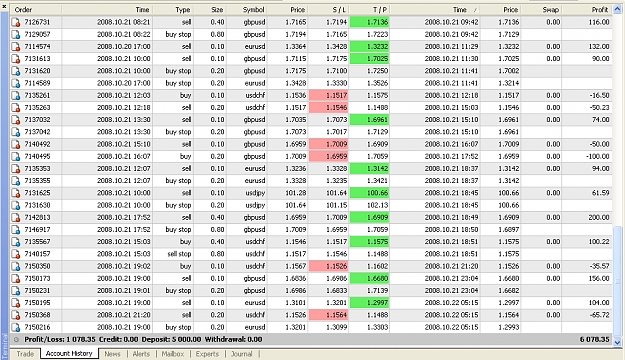This screenshot has height=360, width=625.
Task: Sort by the Type column header
Action: (x=173, y=10)
